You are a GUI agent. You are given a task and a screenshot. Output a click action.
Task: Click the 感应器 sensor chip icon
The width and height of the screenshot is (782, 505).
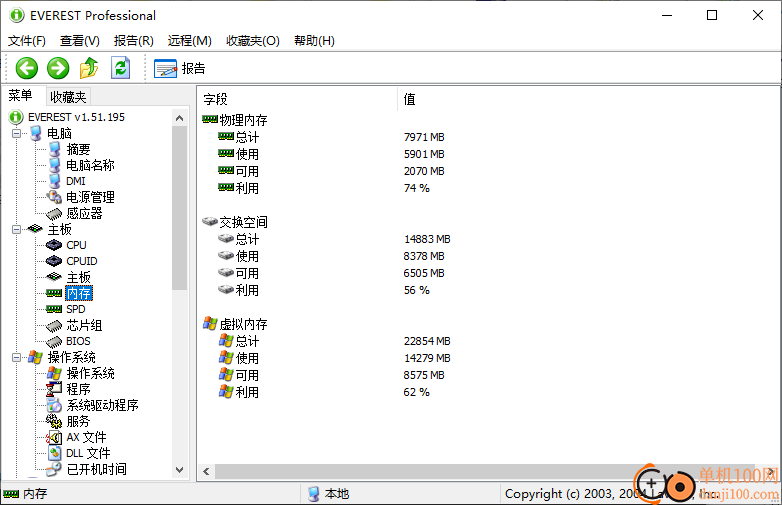coord(54,214)
